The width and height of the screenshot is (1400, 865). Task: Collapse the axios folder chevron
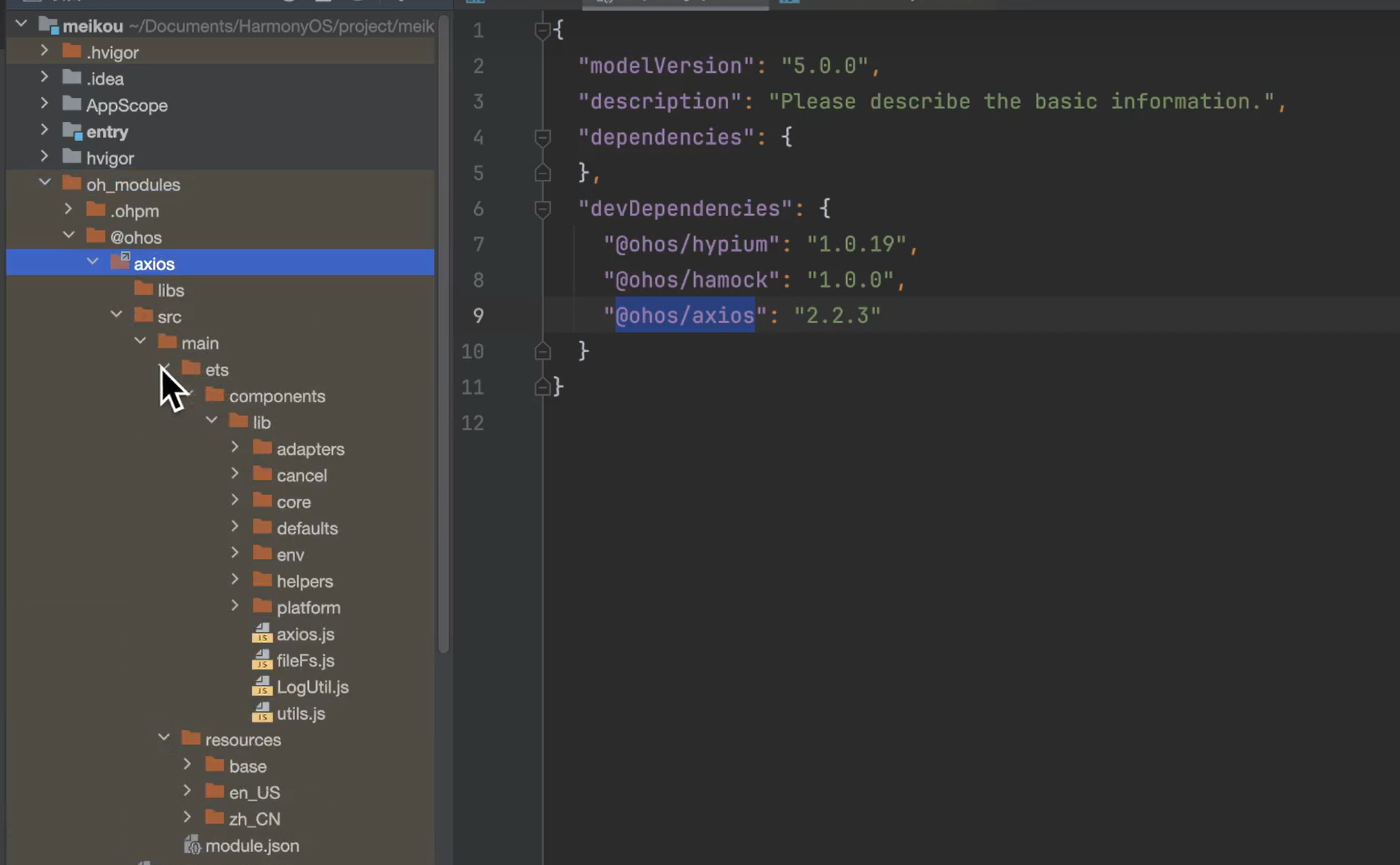[x=93, y=262]
